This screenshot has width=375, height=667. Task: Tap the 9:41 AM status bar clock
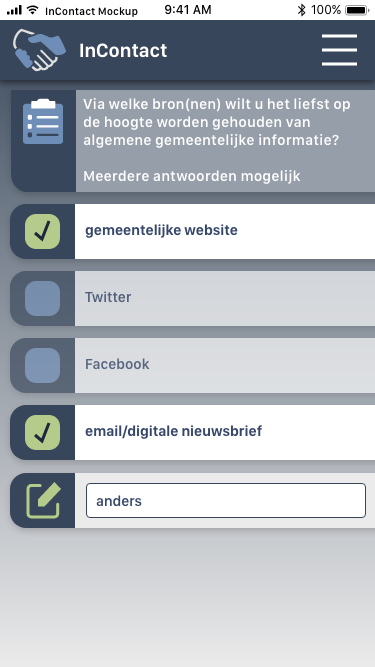click(x=188, y=10)
